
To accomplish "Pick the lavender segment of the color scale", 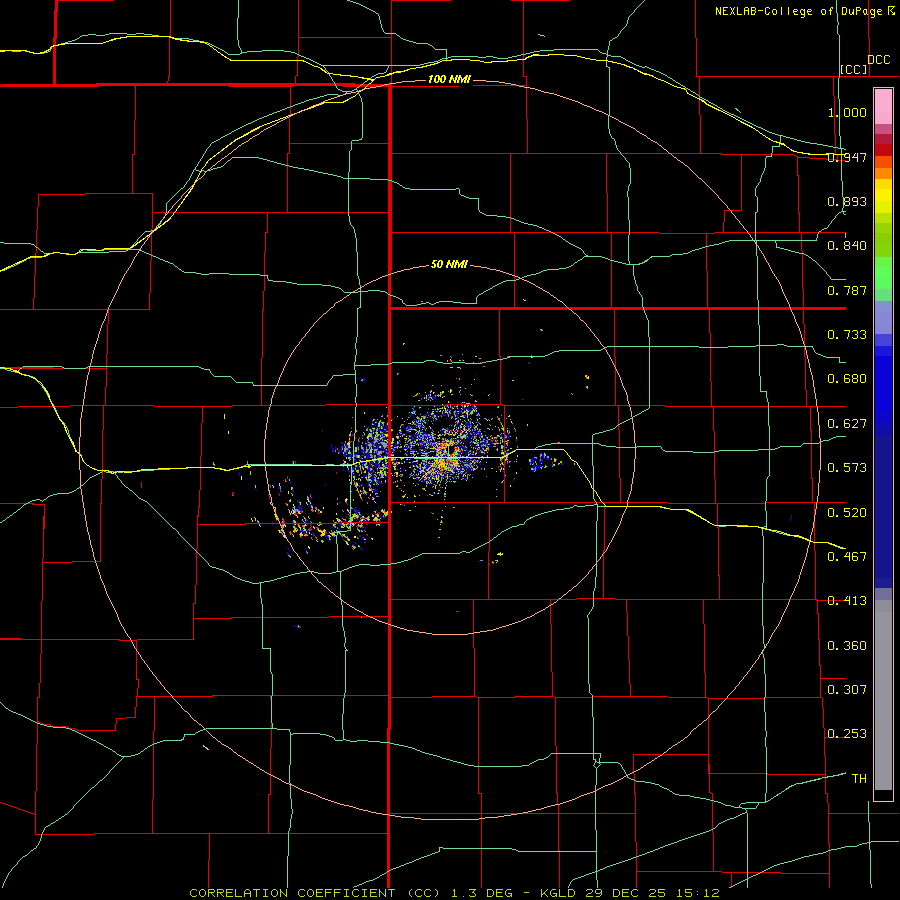I will 883,317.
